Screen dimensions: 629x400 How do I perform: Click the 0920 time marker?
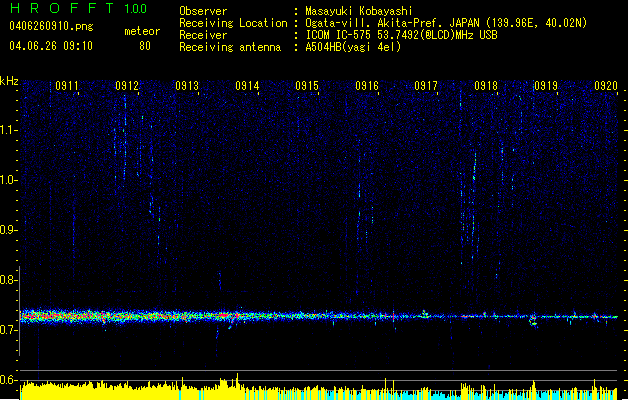pos(606,86)
